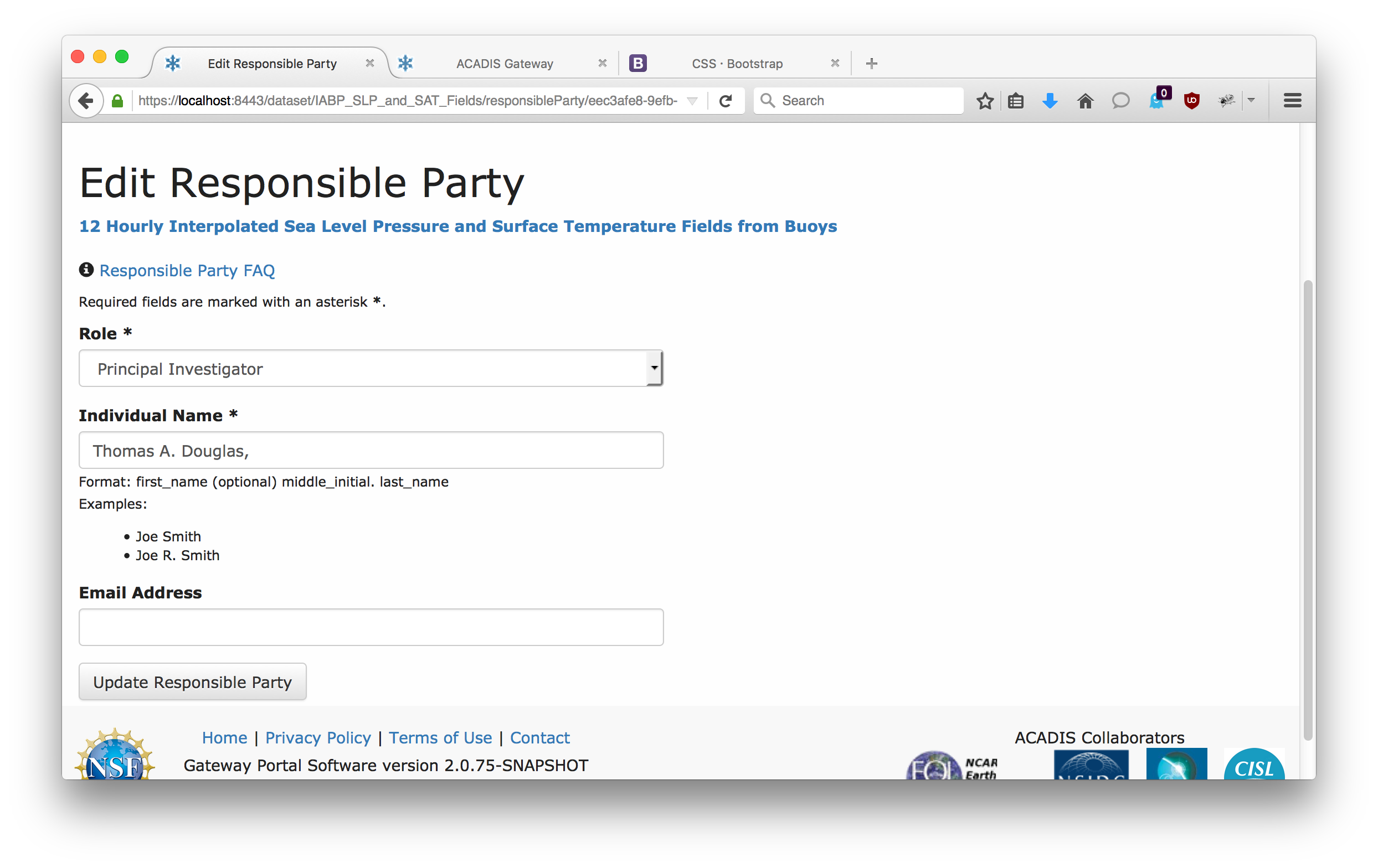Open the bookmarks list icon
This screenshot has width=1378, height=868.
click(x=1016, y=101)
